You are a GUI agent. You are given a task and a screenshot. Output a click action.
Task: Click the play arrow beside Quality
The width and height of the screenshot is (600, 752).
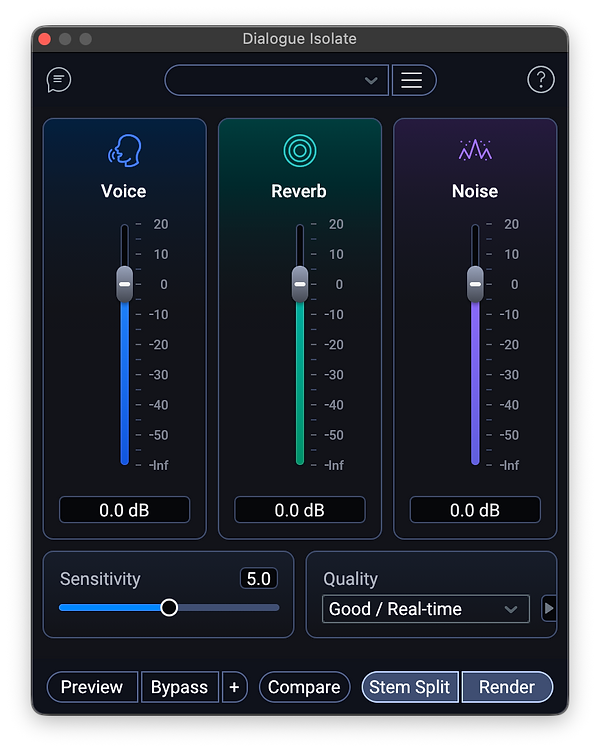[549, 608]
